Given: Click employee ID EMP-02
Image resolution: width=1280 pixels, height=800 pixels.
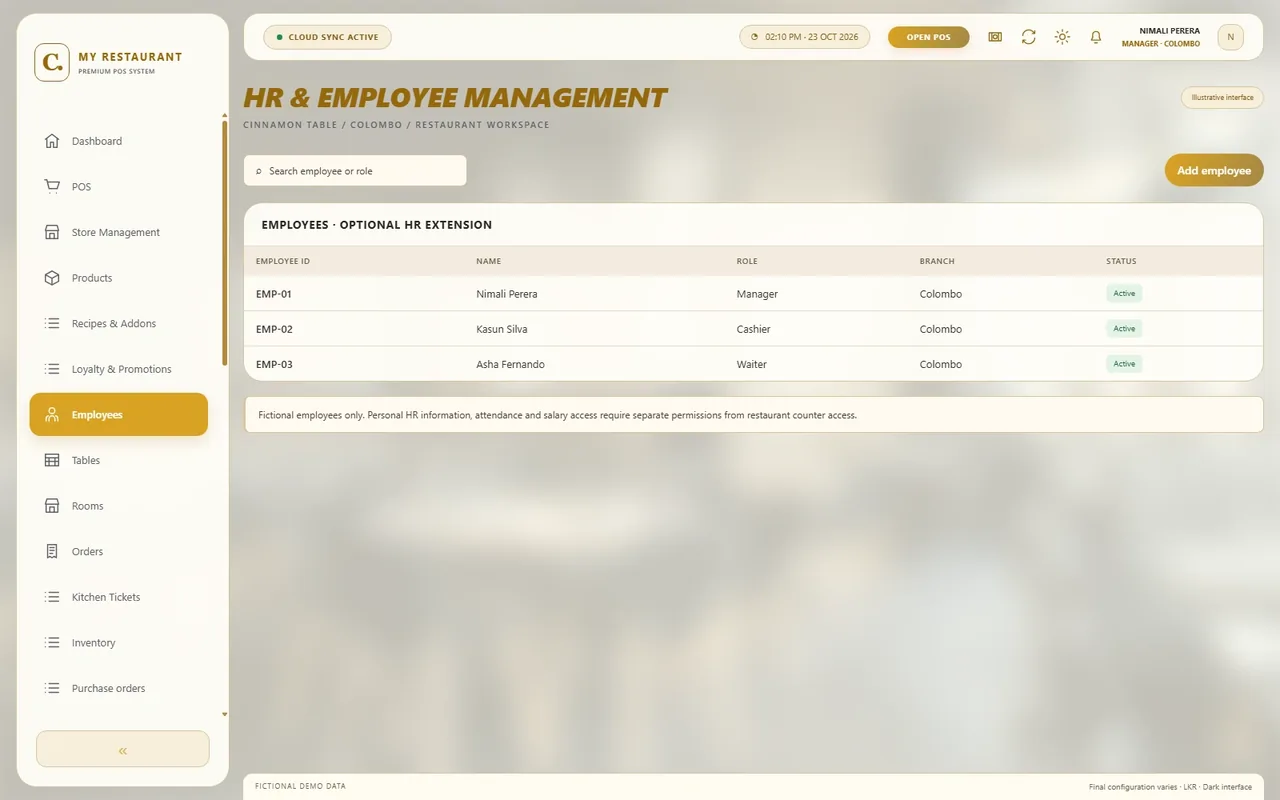Looking at the screenshot, I should (x=274, y=329).
